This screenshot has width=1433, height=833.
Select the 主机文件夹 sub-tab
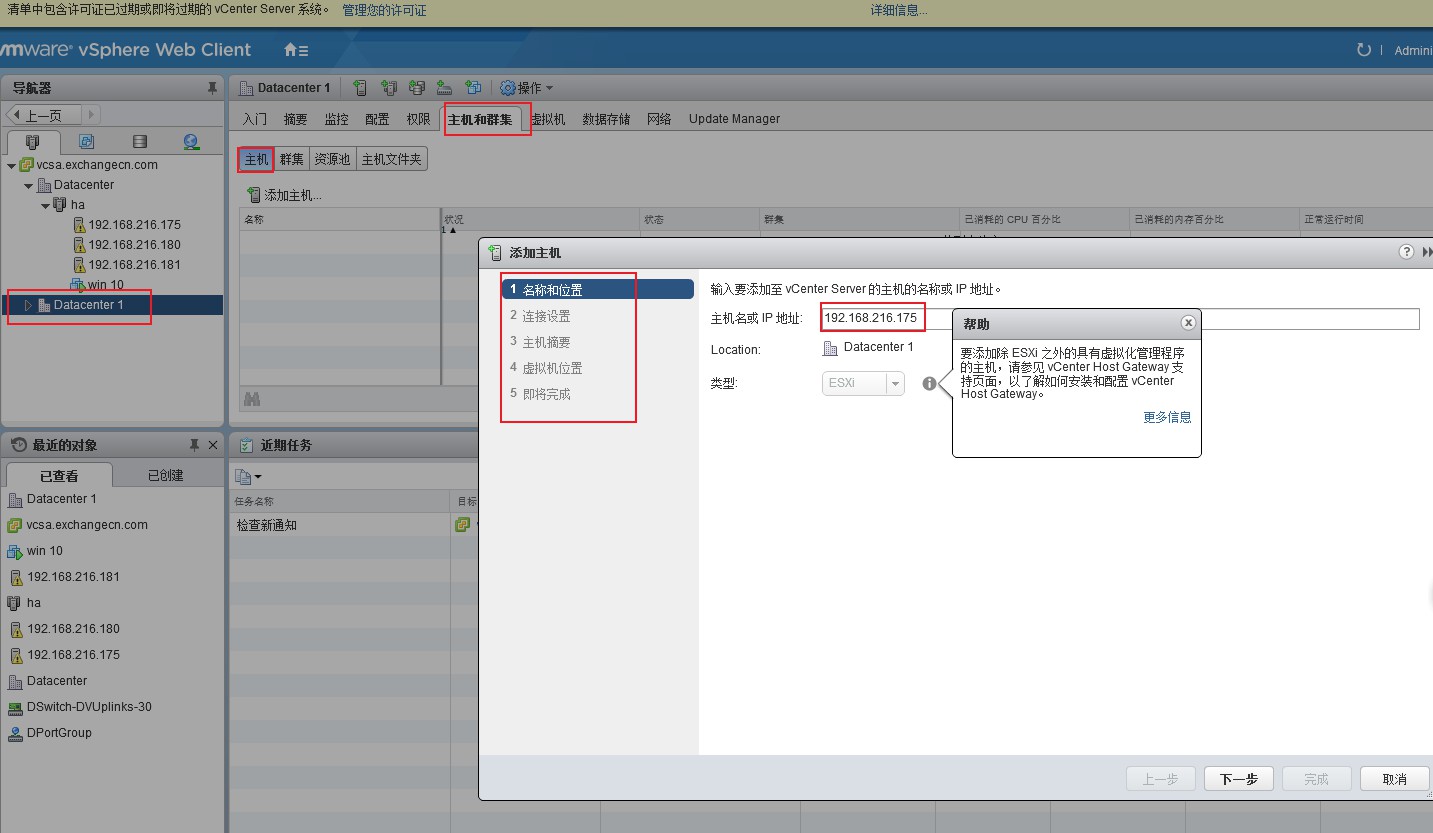392,159
